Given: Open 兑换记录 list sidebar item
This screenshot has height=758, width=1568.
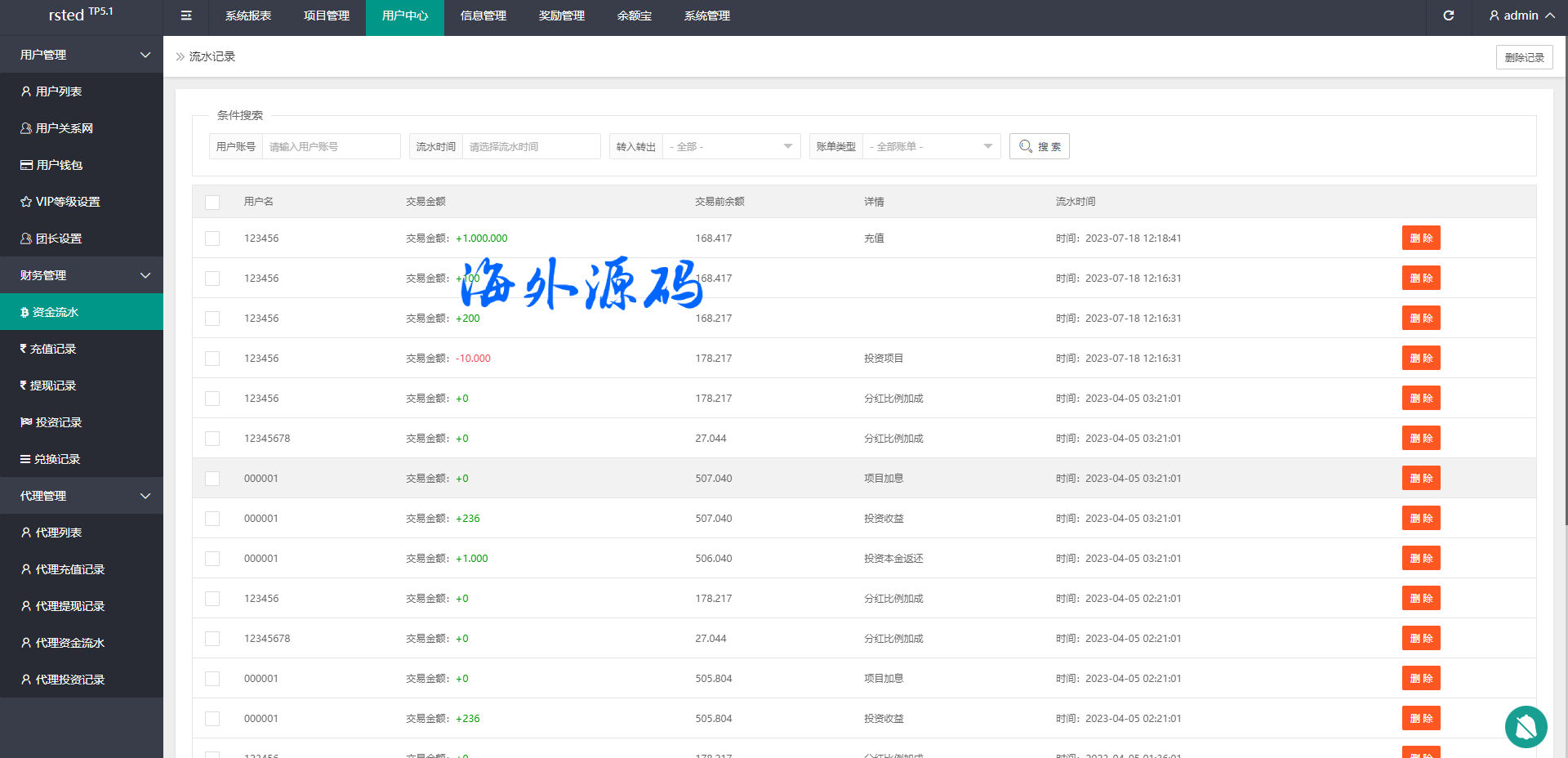Looking at the screenshot, I should 25,459.
